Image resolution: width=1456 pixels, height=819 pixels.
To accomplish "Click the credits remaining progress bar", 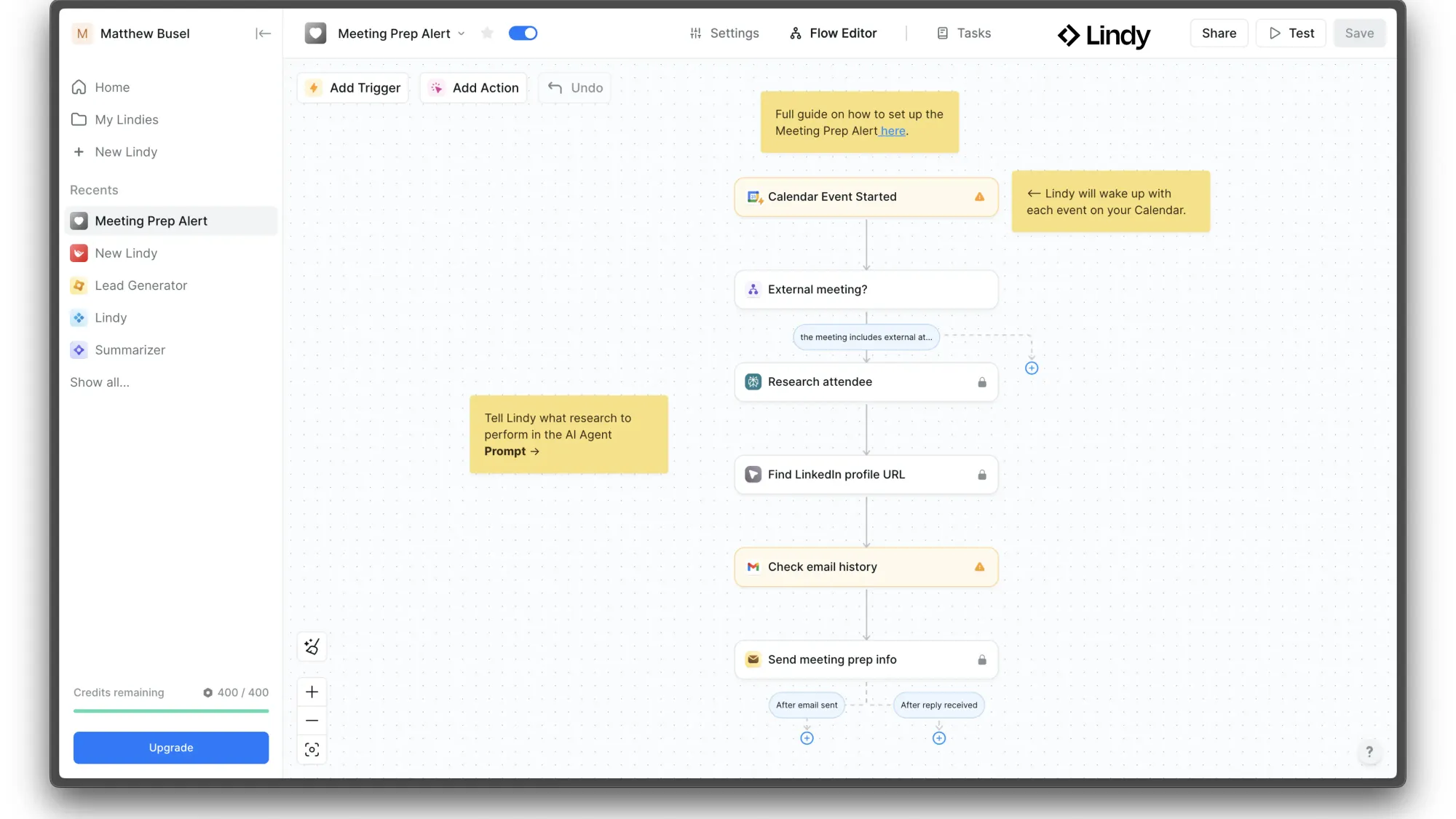I will click(171, 711).
